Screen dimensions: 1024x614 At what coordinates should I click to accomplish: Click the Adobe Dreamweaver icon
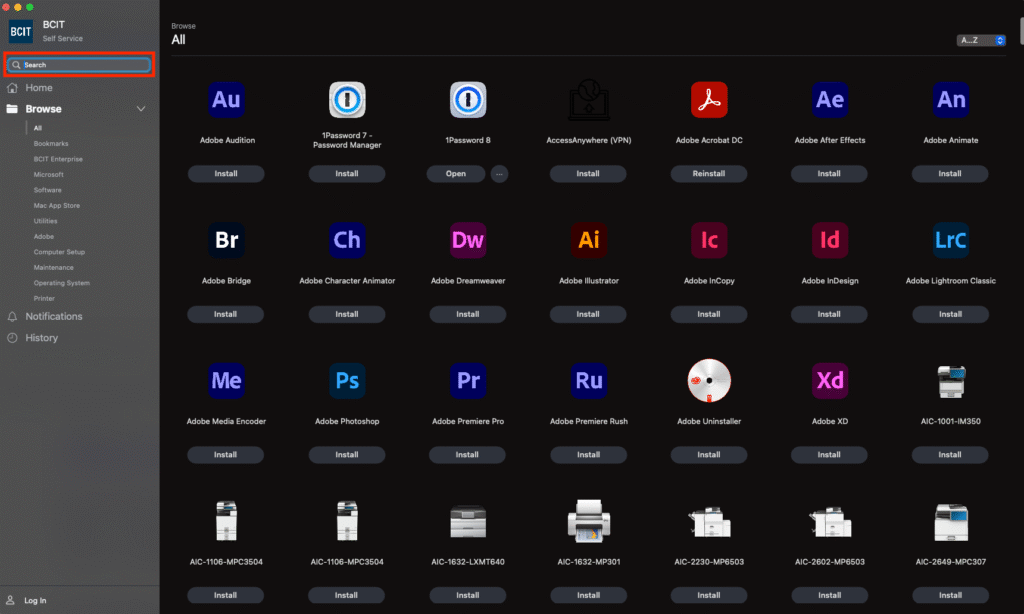468,240
